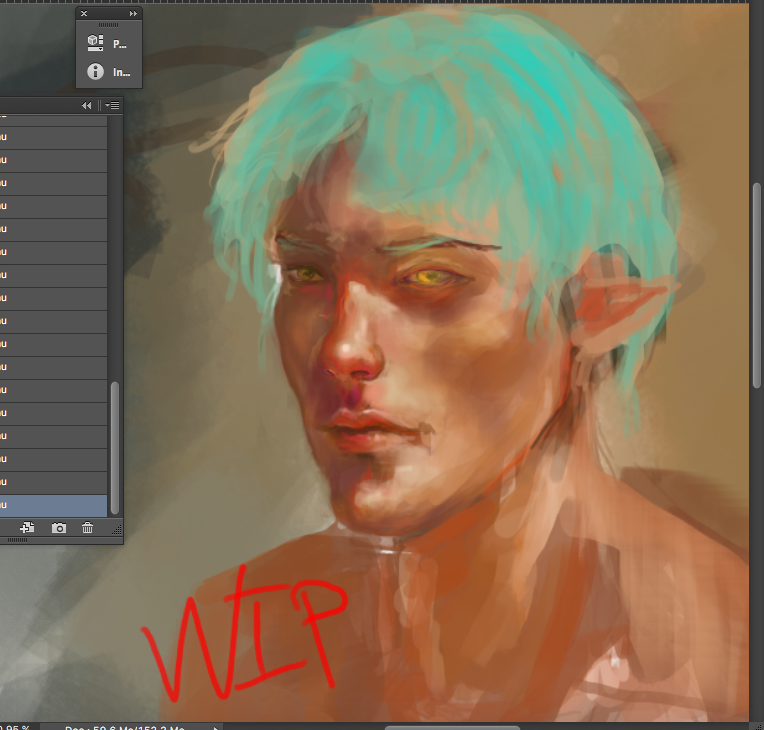Click the Doc size readout in status bar
Screen dimensions: 764x730
[x=124, y=728]
